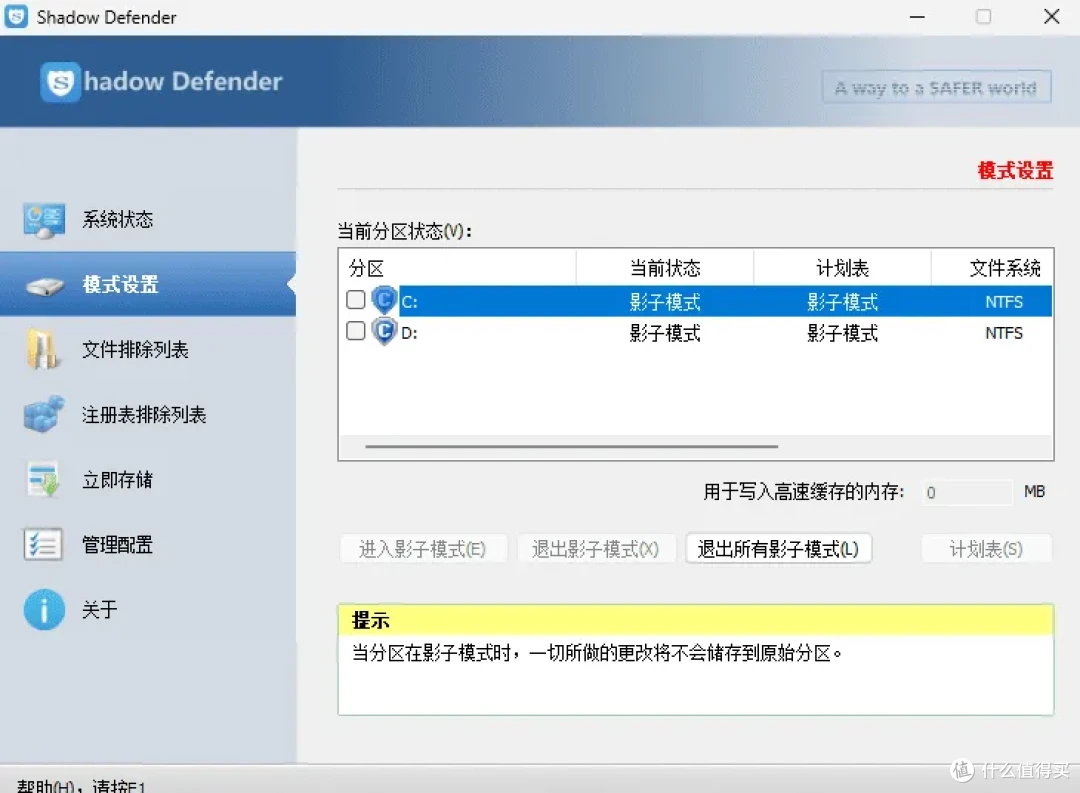Click the NTFS cell in C: row
The image size is (1080, 793).
pos(1004,302)
